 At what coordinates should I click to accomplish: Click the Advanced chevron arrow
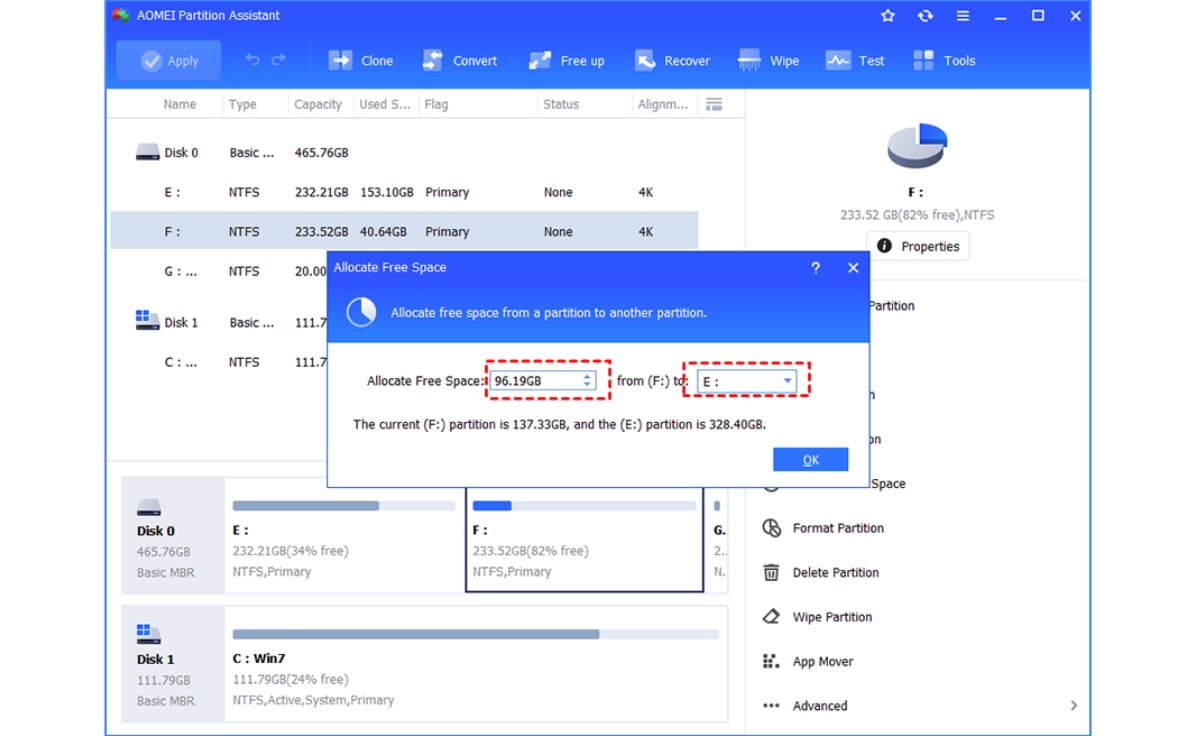coord(1074,705)
